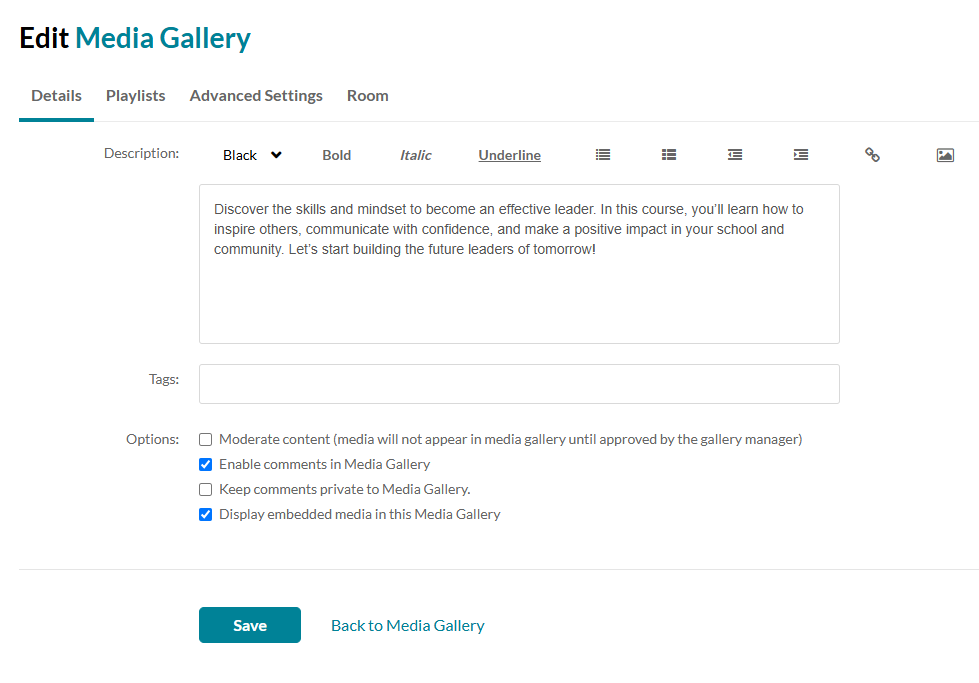Insert a bulleted (unordered) list in the description
The height and width of the screenshot is (683, 979).
coord(603,155)
